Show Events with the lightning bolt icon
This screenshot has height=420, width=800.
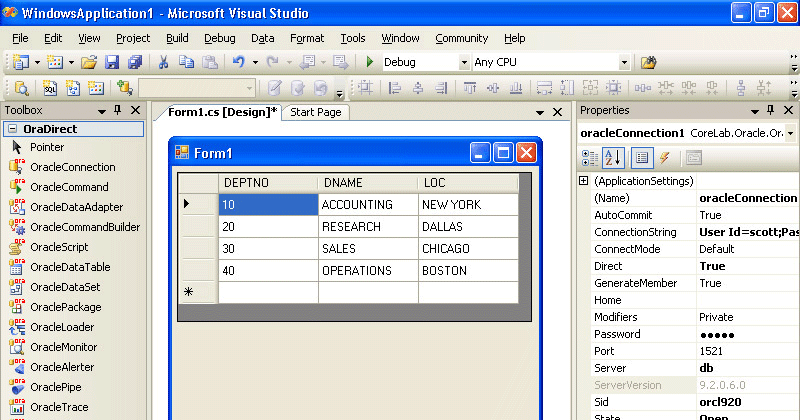pos(664,158)
